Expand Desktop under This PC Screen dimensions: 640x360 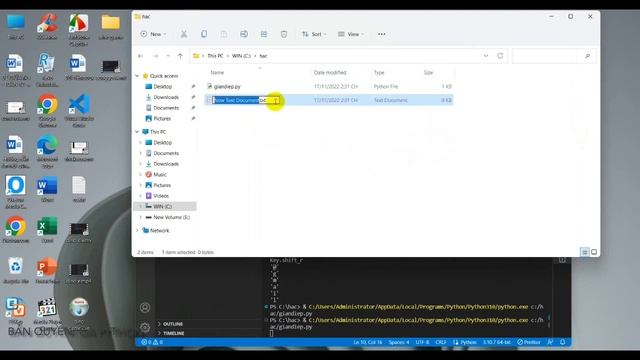pyautogui.click(x=141, y=142)
